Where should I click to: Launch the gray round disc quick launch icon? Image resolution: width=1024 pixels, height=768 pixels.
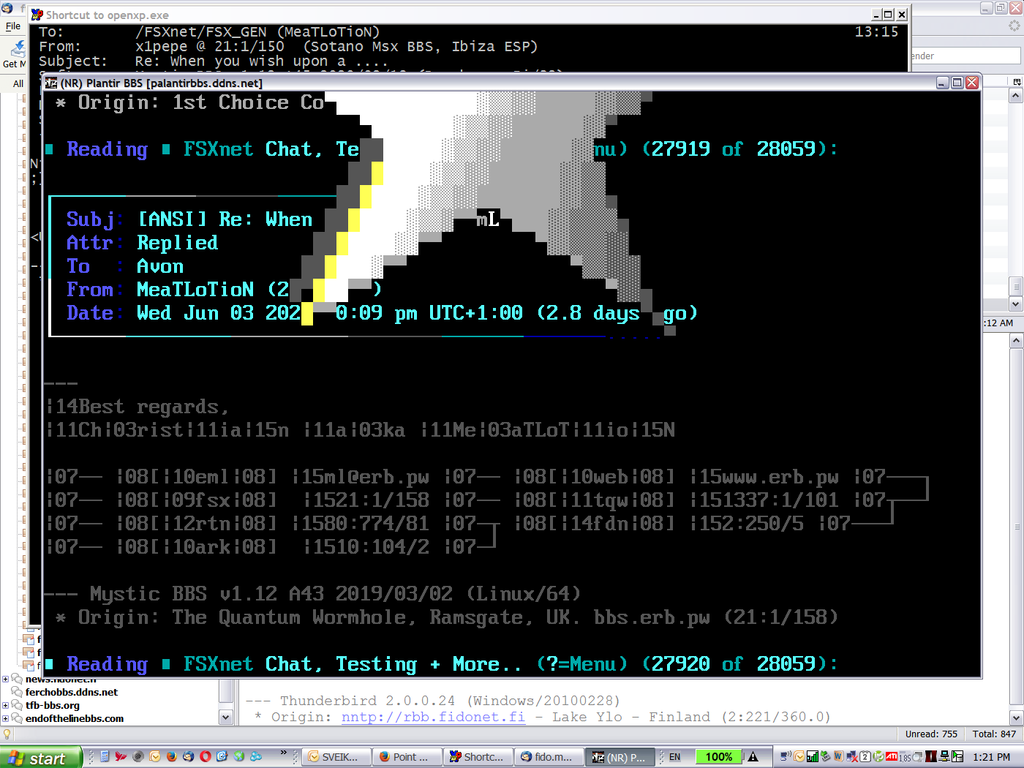click(138, 757)
